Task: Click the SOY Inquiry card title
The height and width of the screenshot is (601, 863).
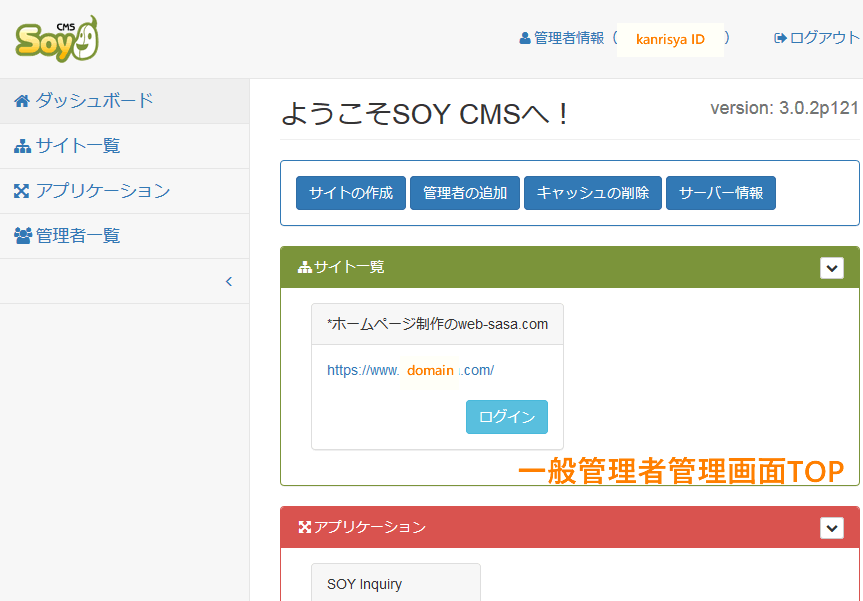Action: pyautogui.click(x=364, y=584)
